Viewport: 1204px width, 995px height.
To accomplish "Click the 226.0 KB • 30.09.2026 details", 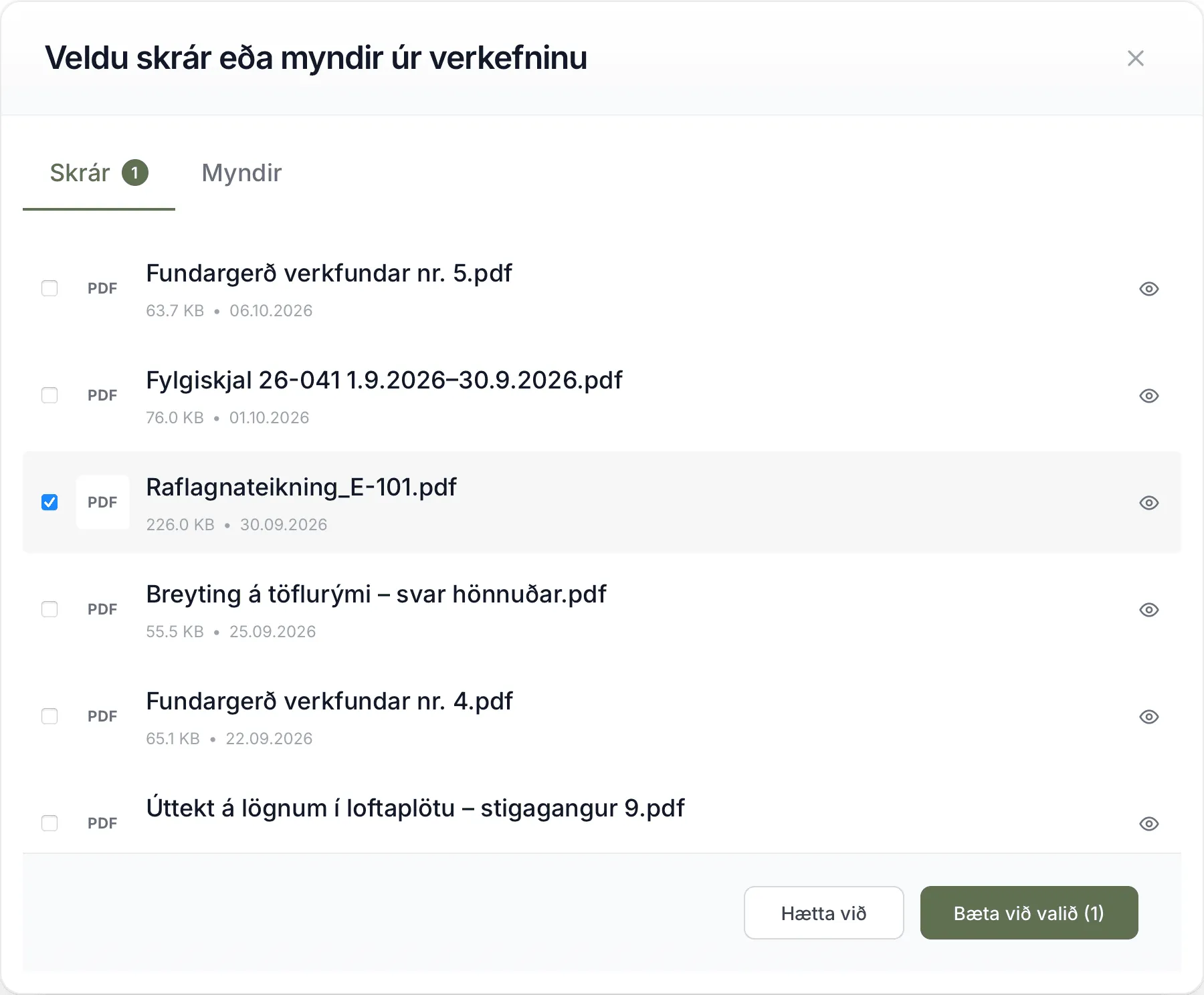I will [x=237, y=525].
